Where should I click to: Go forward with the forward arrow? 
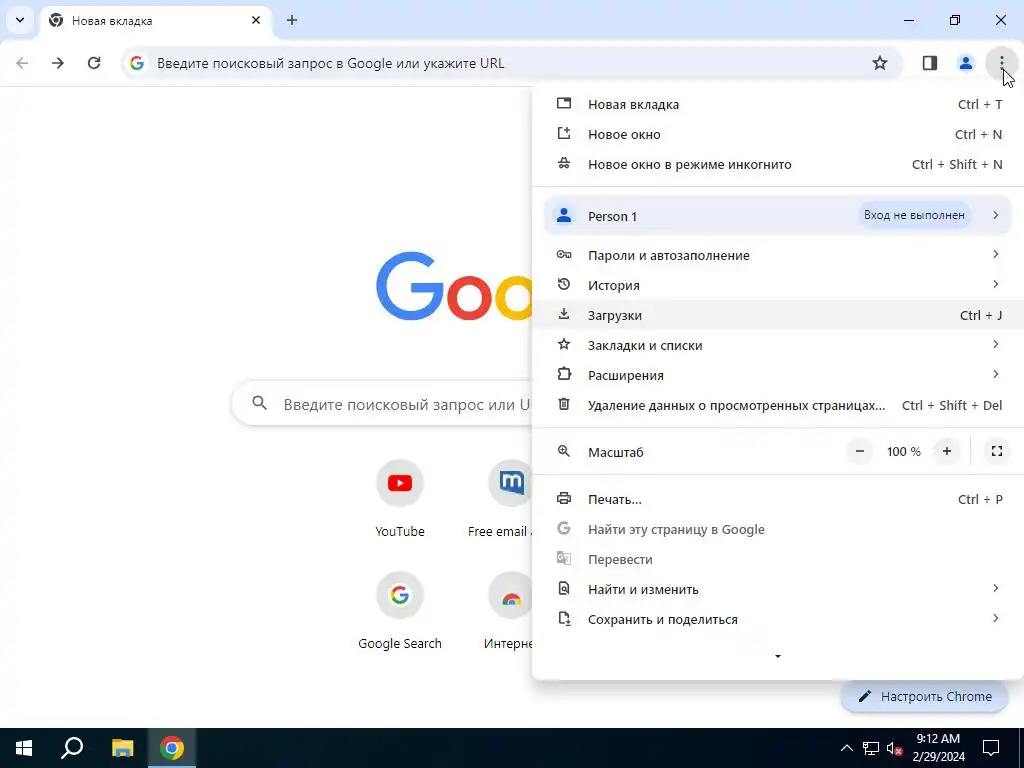click(58, 63)
